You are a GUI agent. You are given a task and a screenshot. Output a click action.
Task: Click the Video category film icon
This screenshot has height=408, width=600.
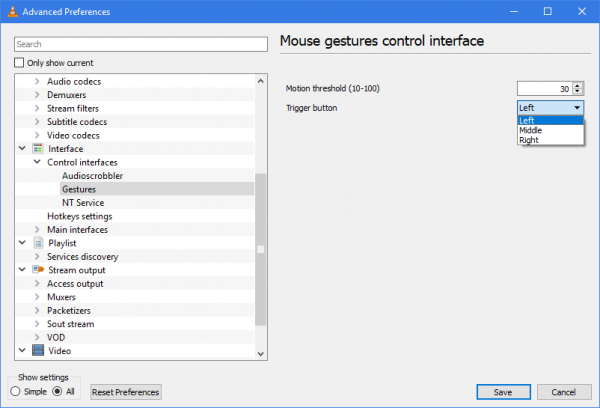38,350
